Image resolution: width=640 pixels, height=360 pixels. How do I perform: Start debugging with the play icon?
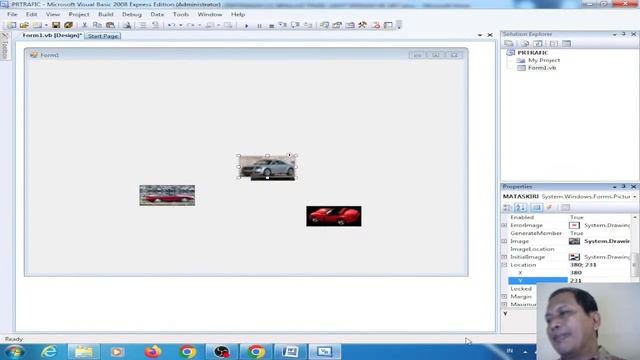coord(246,25)
